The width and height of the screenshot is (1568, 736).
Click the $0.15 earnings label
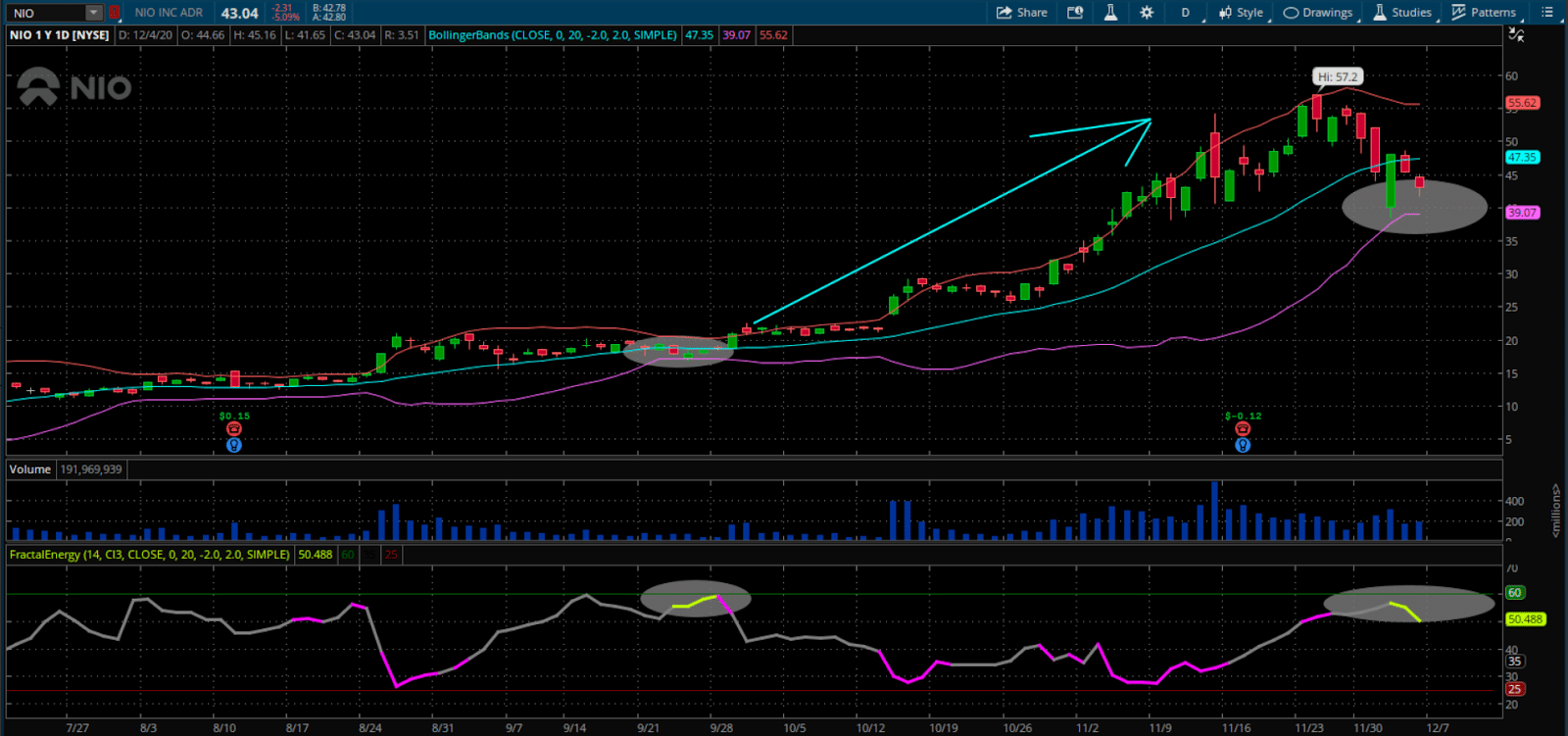point(234,416)
